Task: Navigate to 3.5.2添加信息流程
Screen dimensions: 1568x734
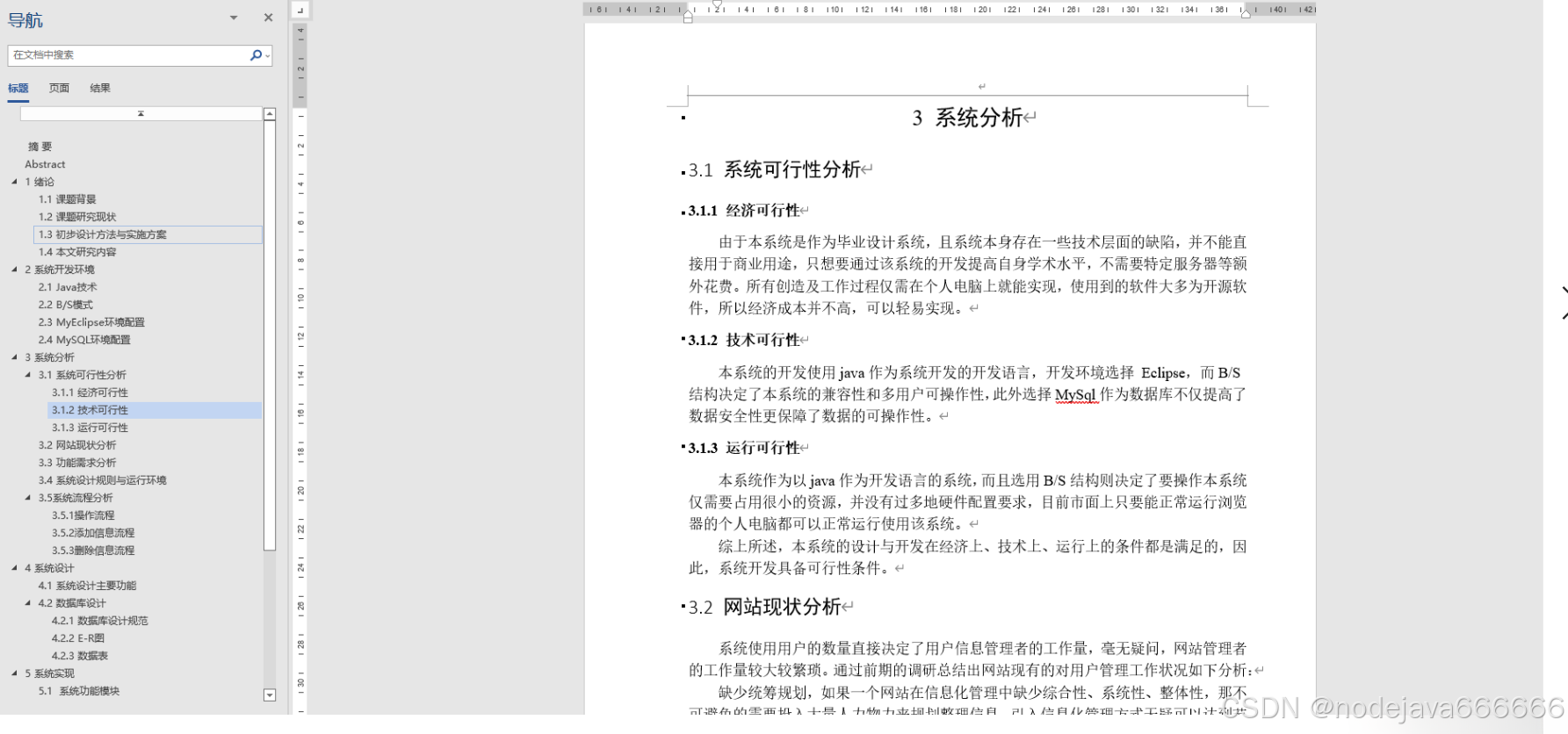Action: pos(93,533)
